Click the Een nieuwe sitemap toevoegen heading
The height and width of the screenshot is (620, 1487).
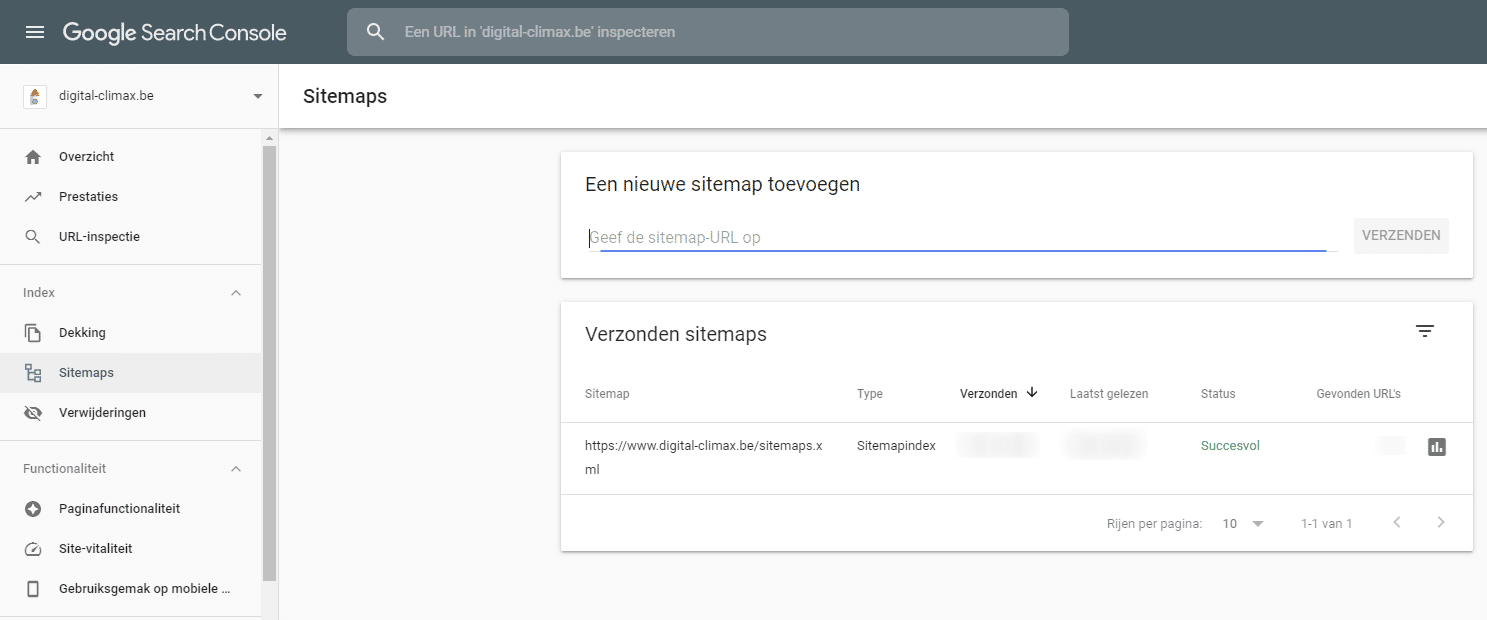coord(722,184)
